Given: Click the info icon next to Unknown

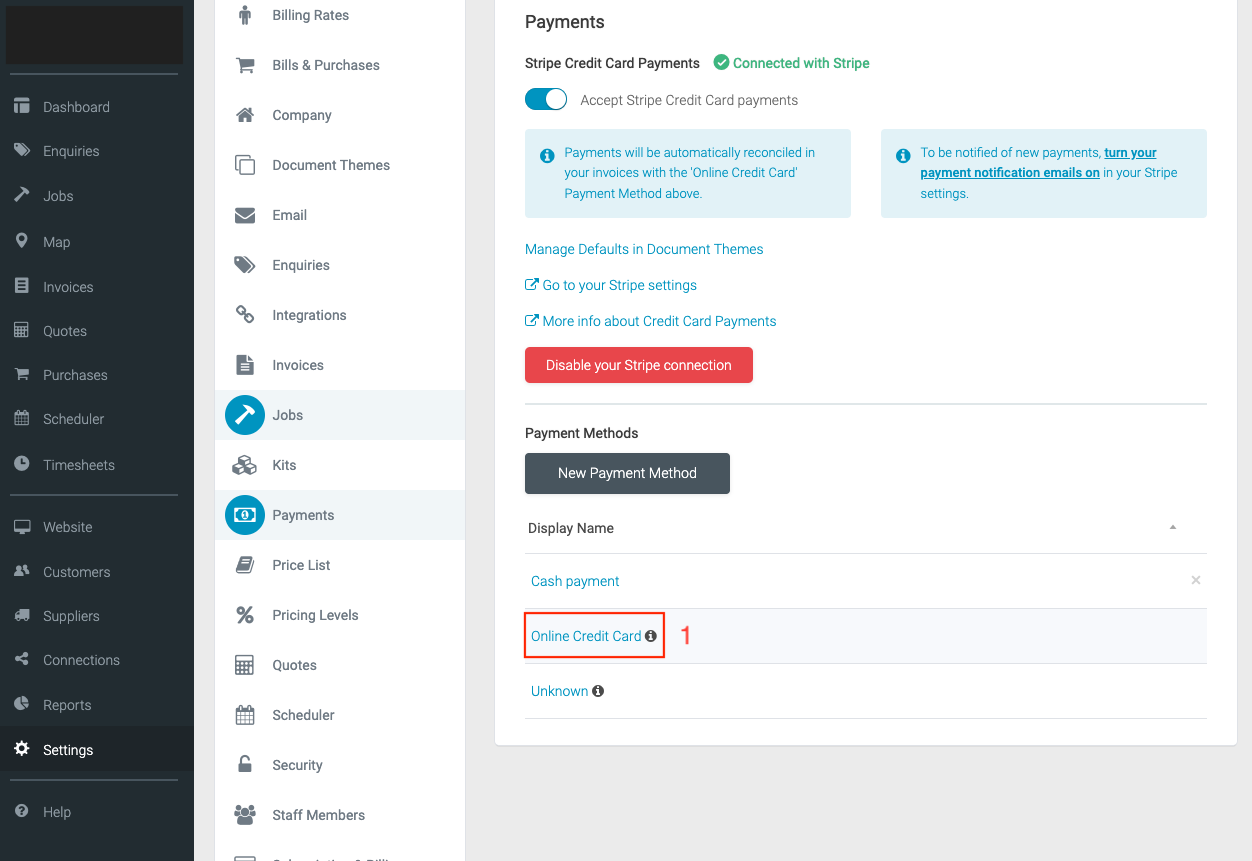Looking at the screenshot, I should (x=598, y=691).
